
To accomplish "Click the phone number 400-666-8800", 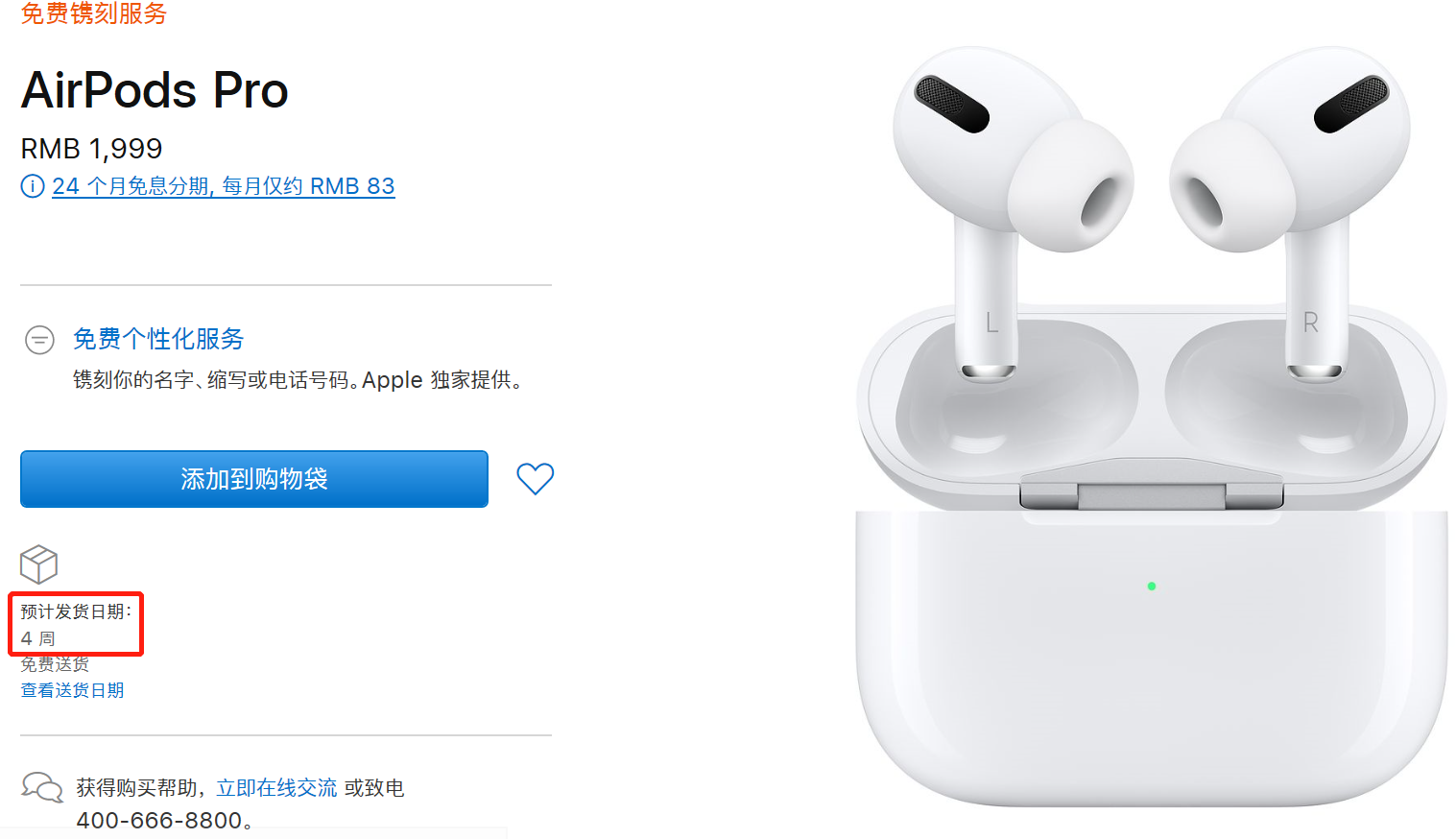I will [x=159, y=821].
